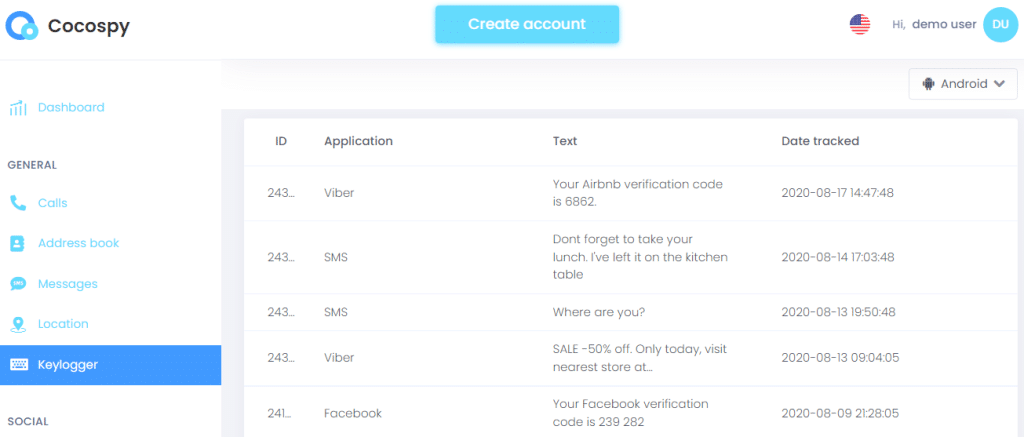This screenshot has width=1024, height=437.
Task: Click the Cocospy brand name
Action: tap(89, 26)
